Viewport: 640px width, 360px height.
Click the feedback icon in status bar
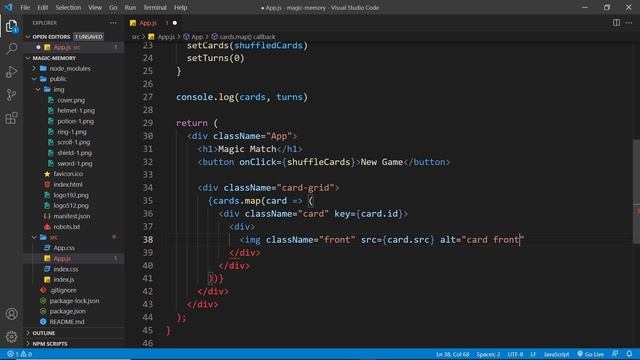[615, 354]
